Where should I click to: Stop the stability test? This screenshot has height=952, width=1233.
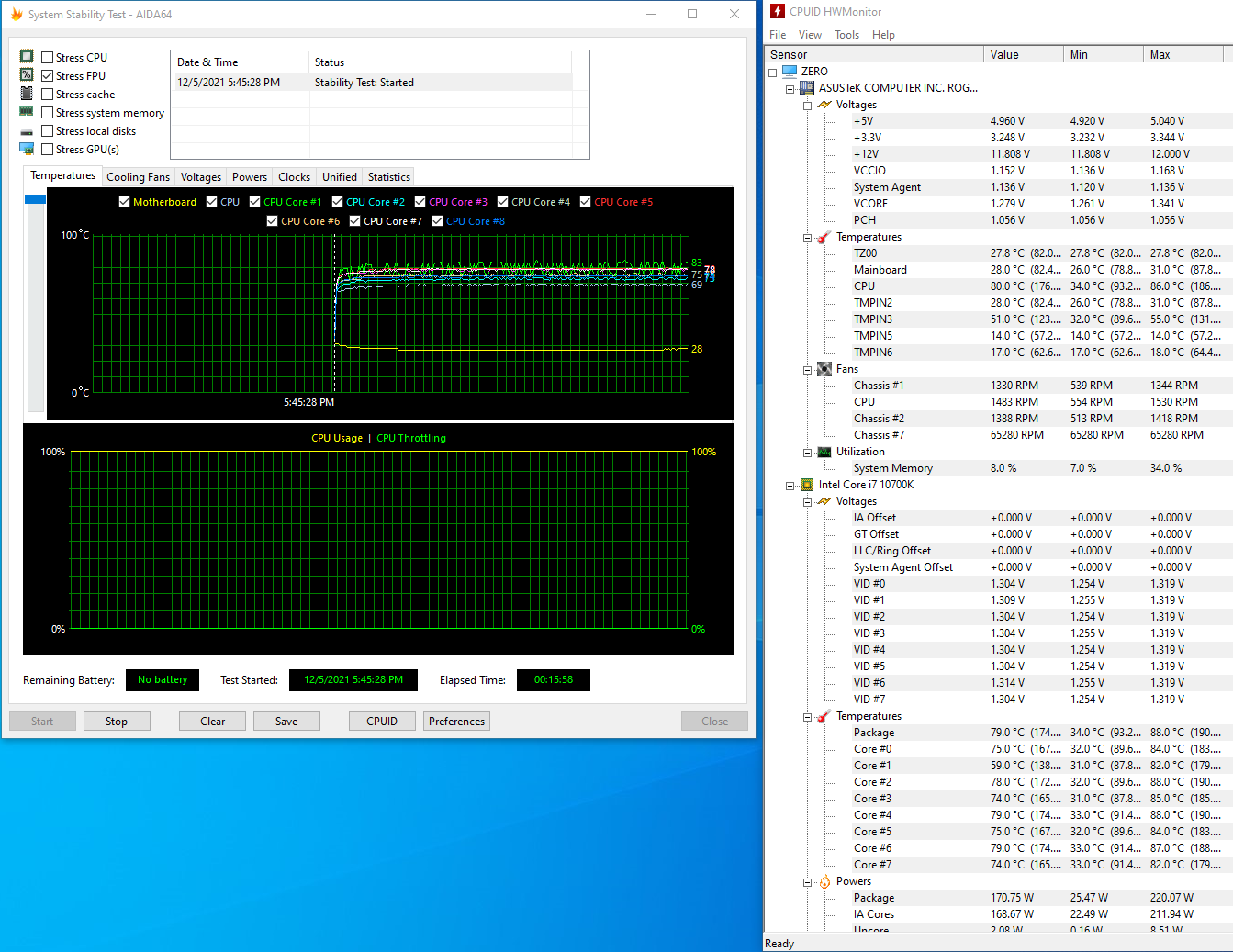click(117, 722)
